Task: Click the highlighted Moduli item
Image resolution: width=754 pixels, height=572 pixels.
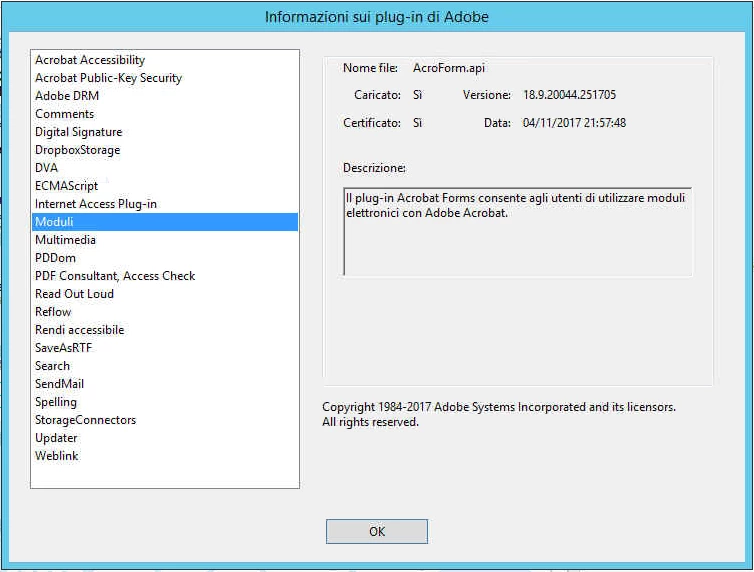Action: (165, 222)
